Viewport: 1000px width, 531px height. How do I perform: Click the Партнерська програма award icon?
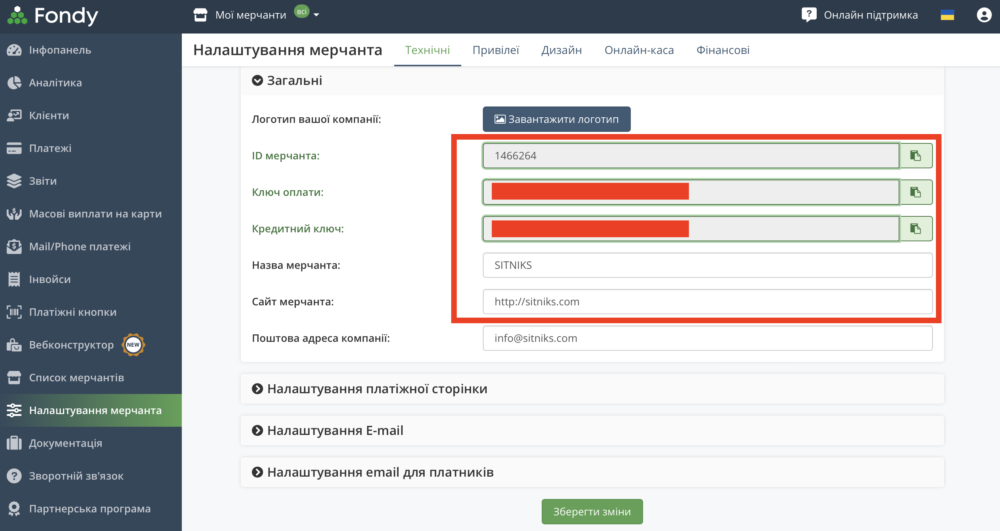(x=14, y=509)
